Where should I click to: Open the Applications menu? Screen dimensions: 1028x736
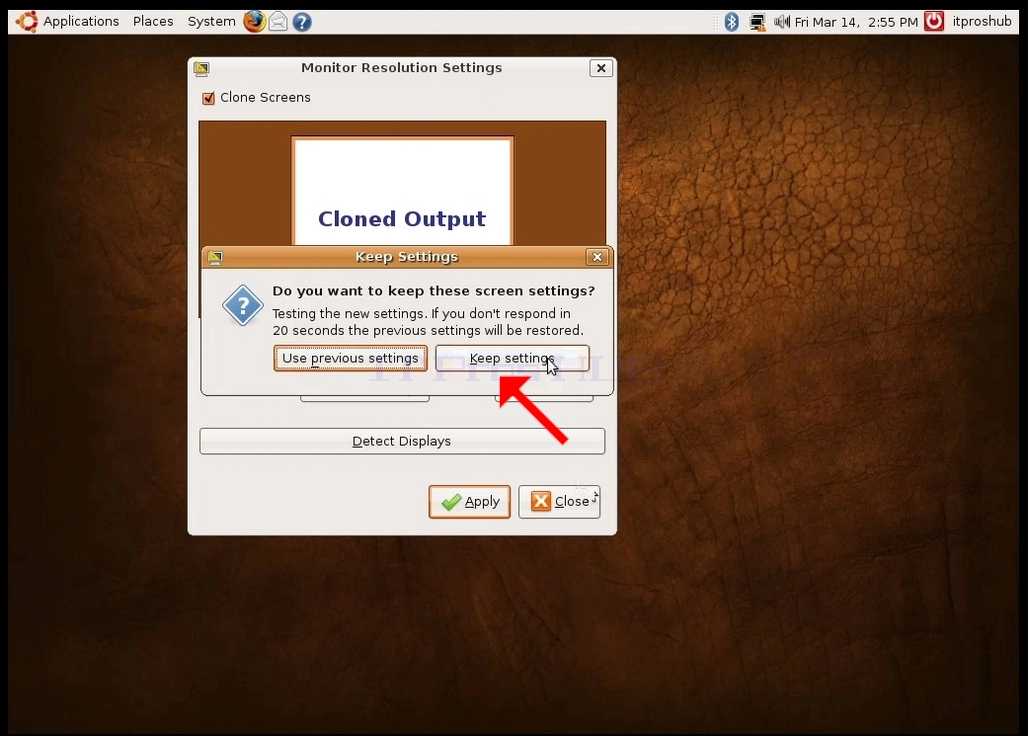(81, 21)
